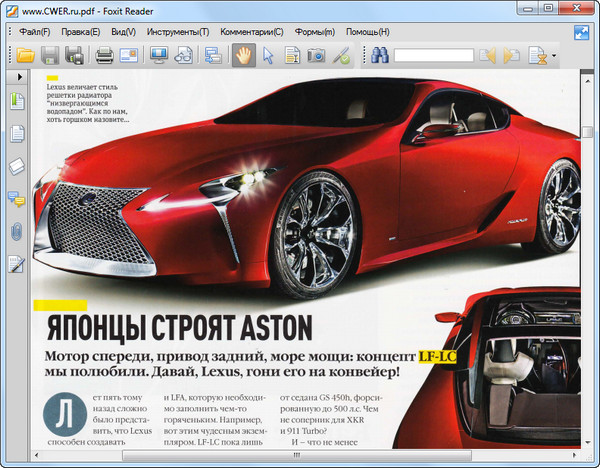Click the binoculars search icon
This screenshot has height=468, width=600.
tap(380, 55)
